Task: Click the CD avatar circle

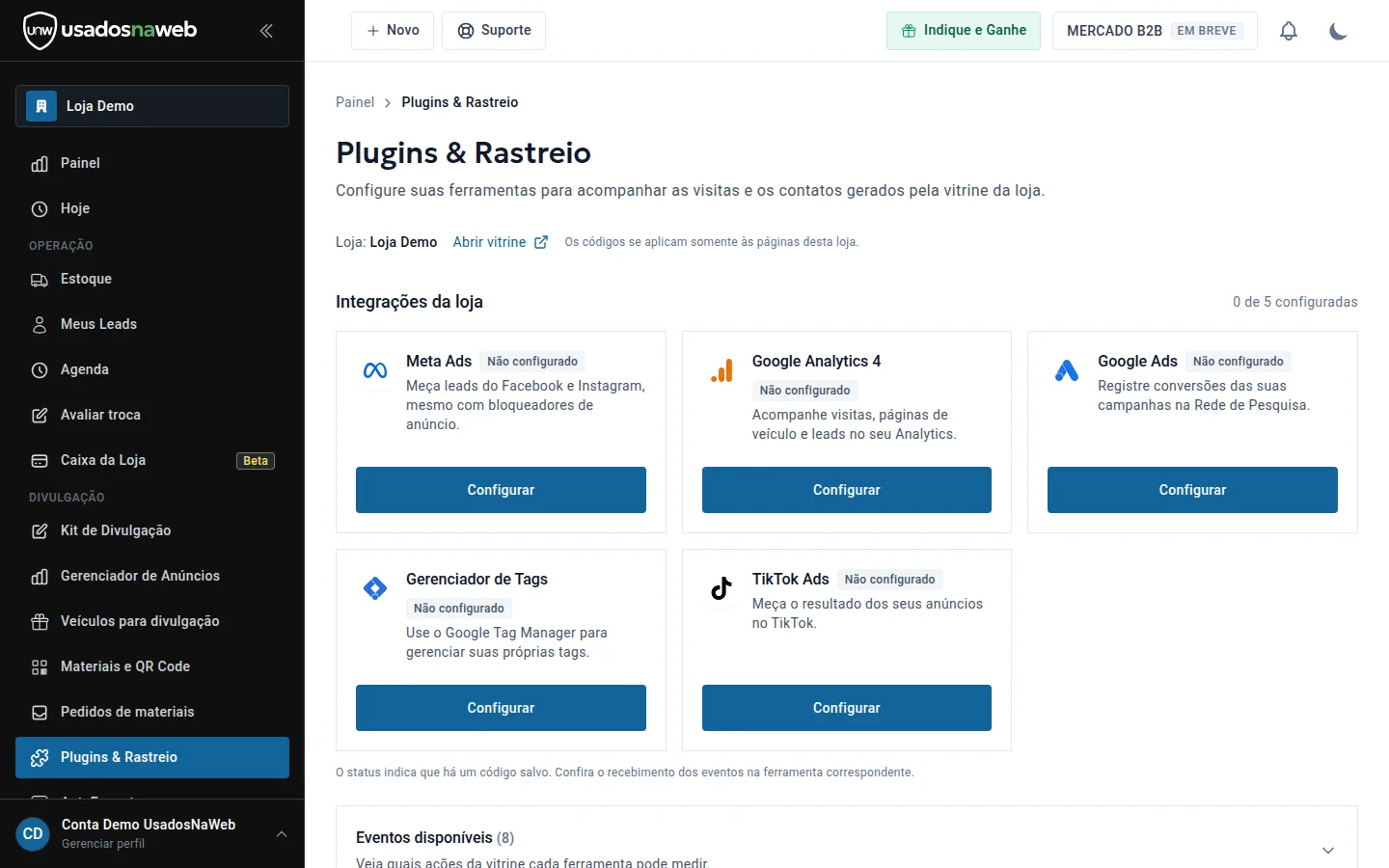Action: pyautogui.click(x=33, y=834)
